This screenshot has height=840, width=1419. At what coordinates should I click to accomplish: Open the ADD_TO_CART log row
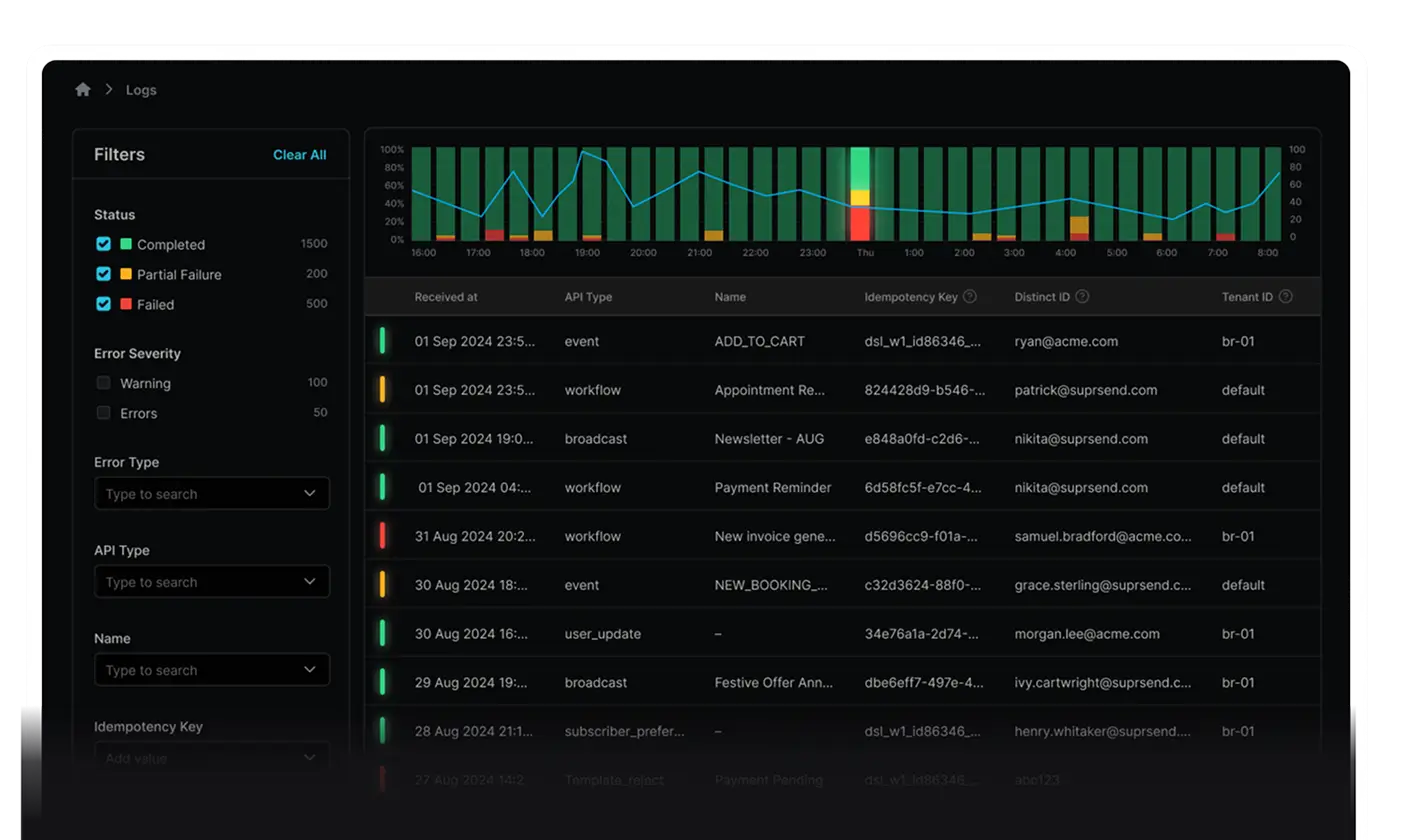(x=843, y=341)
